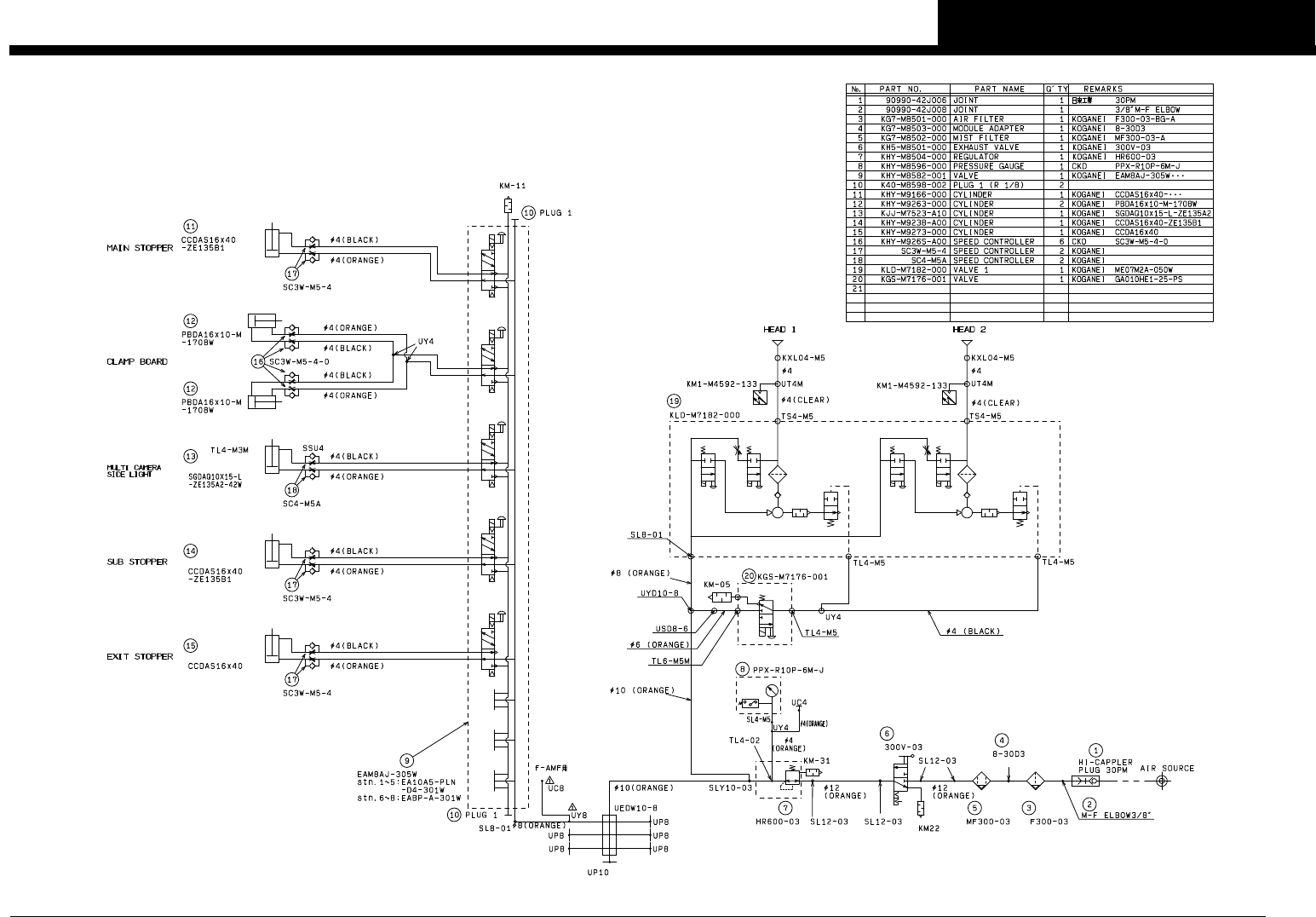Click the USD8-6 fitting label
The width and height of the screenshot is (1316, 917).
pos(671,628)
